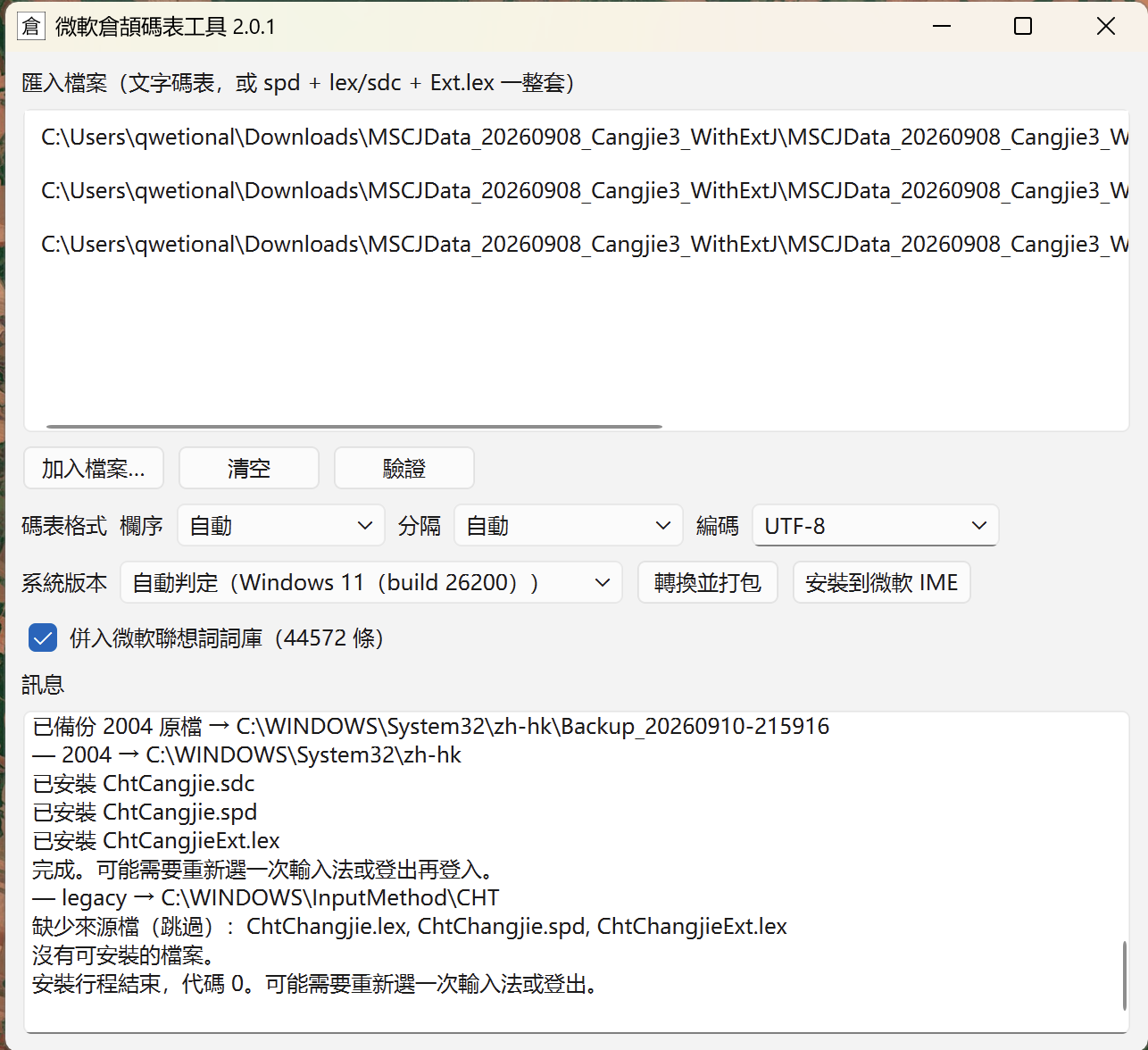Open the 欄序 dropdown set to 自動
Image resolution: width=1148 pixels, height=1050 pixels.
click(281, 526)
